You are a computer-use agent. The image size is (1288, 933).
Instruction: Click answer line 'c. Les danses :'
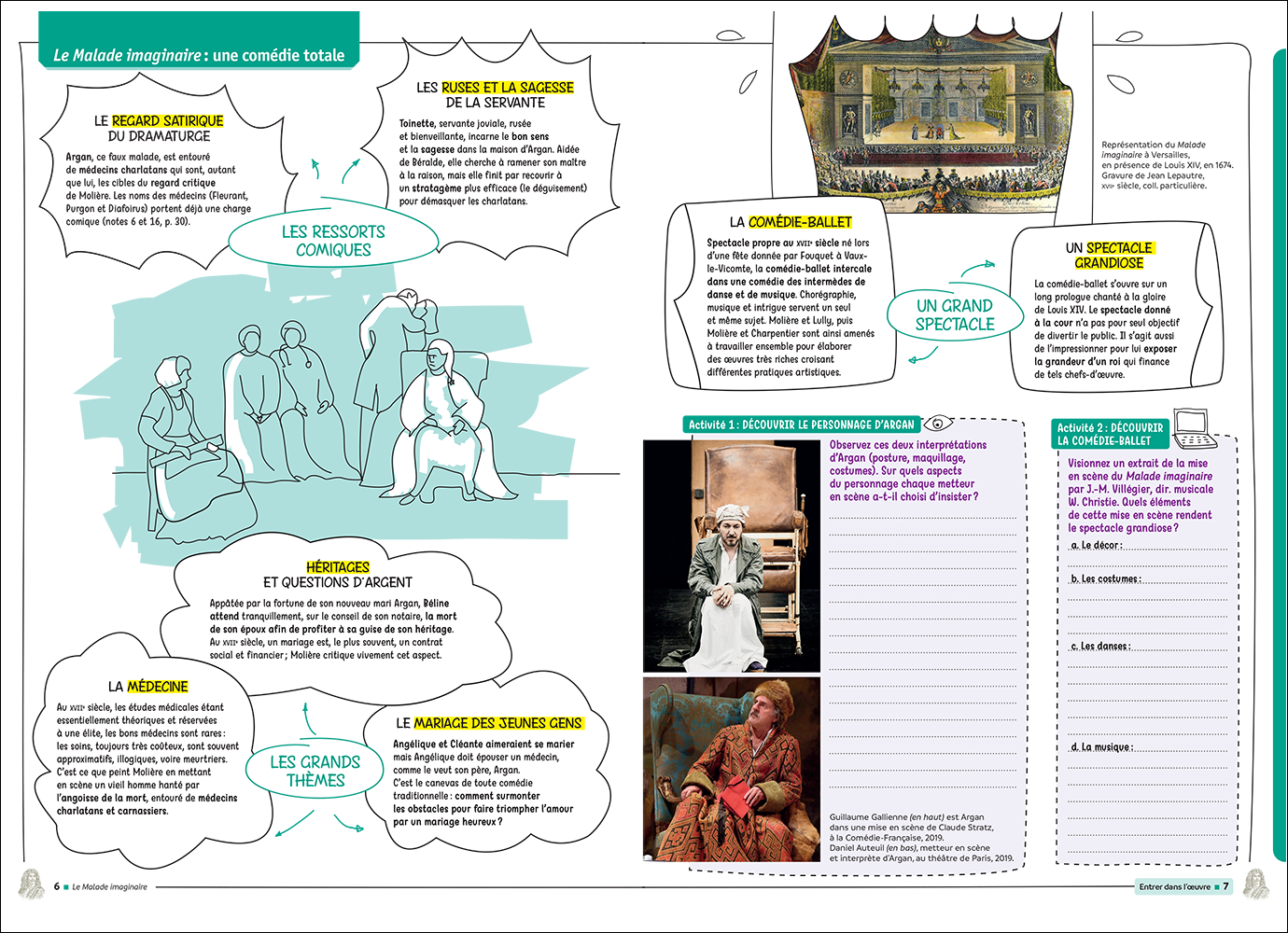[x=1148, y=647]
